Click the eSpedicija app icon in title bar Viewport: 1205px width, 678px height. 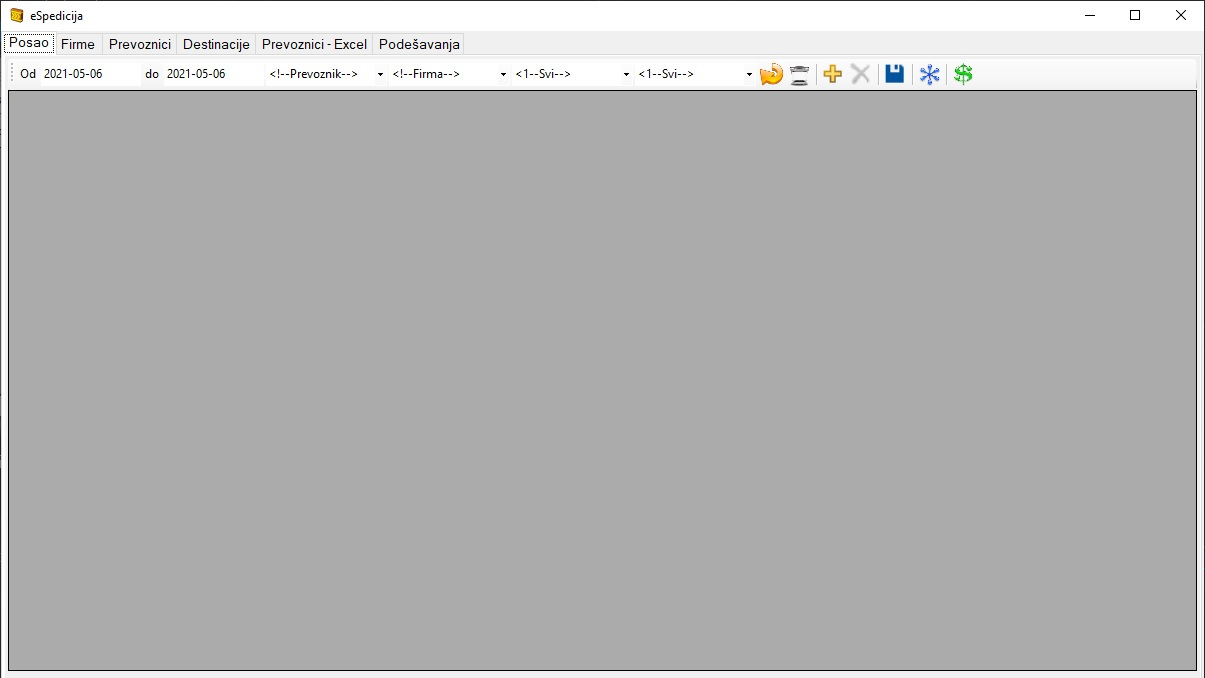[x=16, y=15]
